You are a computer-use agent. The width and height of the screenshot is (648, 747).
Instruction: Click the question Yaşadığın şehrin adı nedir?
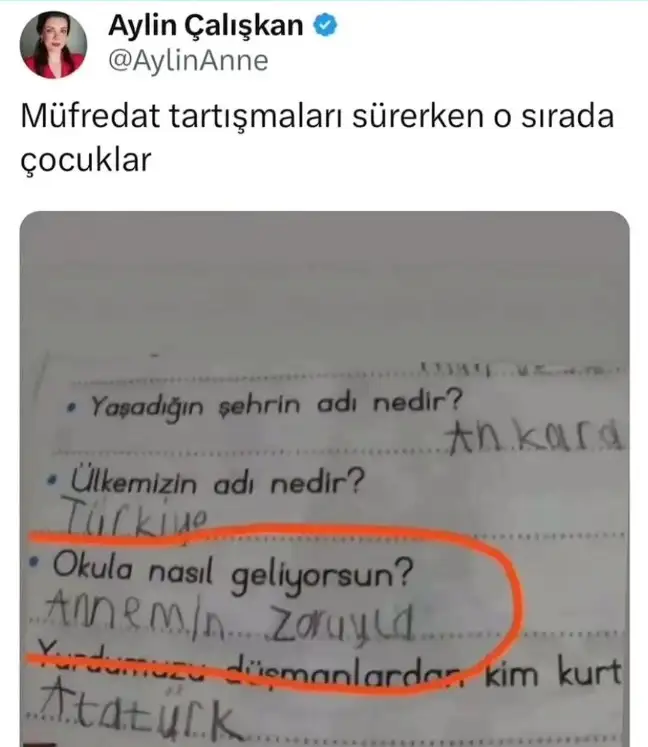pyautogui.click(x=276, y=406)
